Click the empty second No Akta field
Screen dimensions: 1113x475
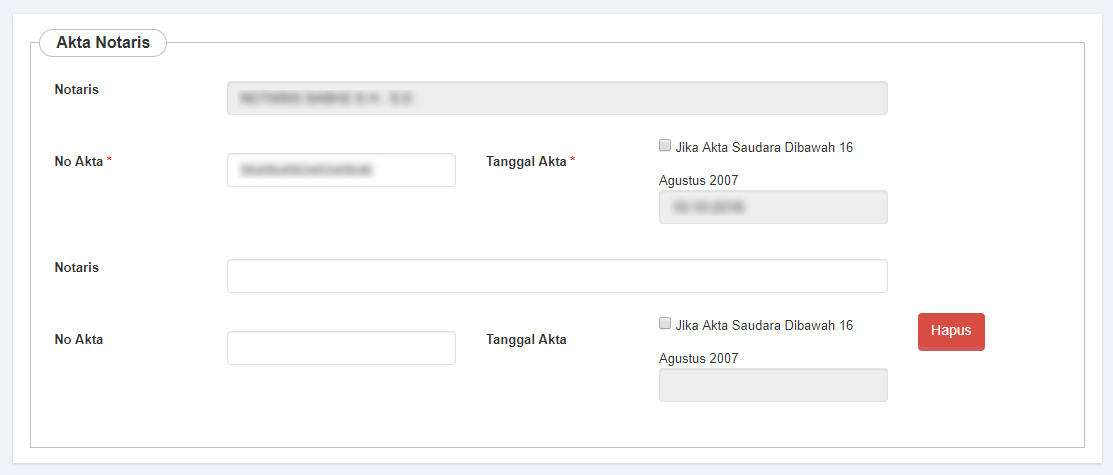(341, 348)
